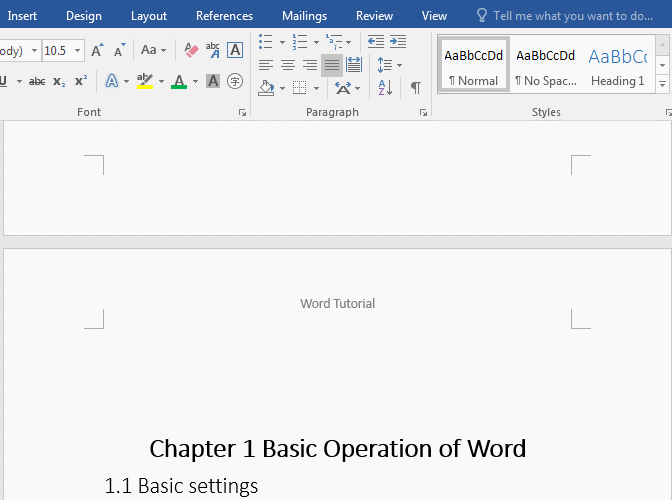
Task: Click the Chapter 1 Basic Operation heading
Action: (x=338, y=449)
